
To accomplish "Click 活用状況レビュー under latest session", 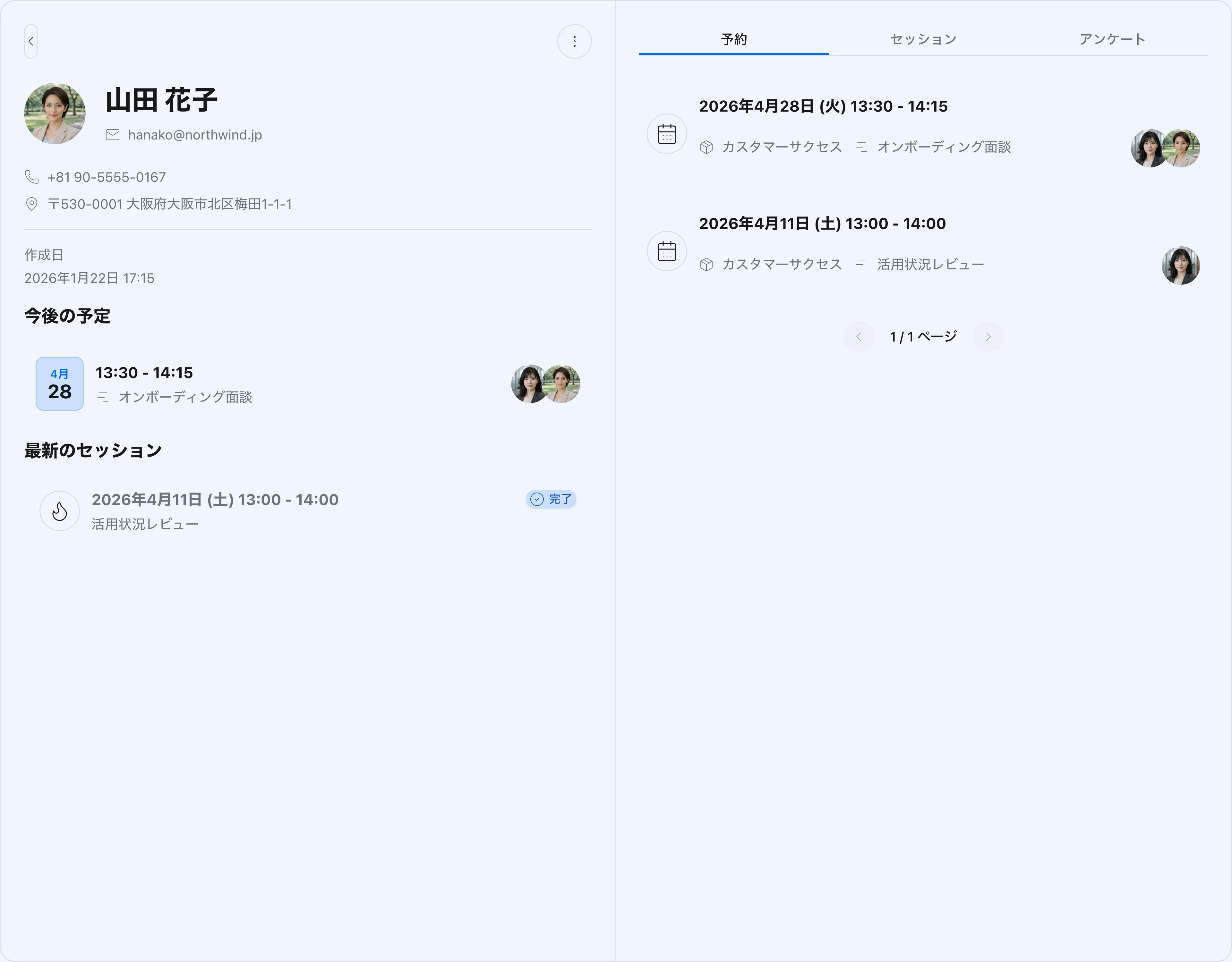I will pyautogui.click(x=145, y=524).
